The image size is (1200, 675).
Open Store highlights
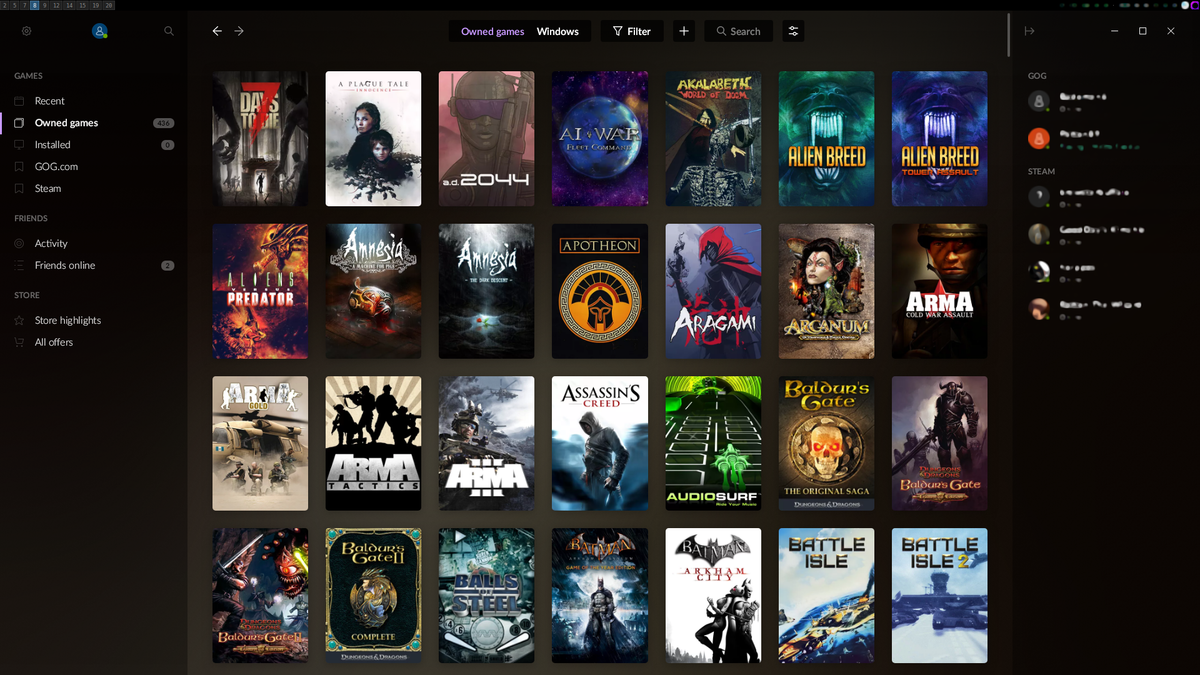67,320
